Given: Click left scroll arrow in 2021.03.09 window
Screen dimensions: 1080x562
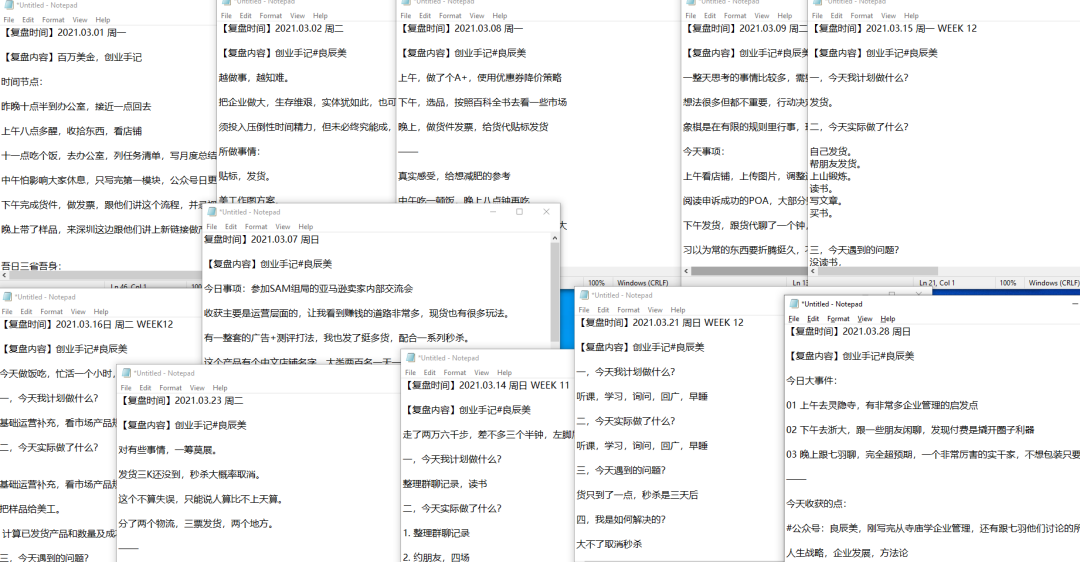Looking at the screenshot, I should pyautogui.click(x=686, y=271).
